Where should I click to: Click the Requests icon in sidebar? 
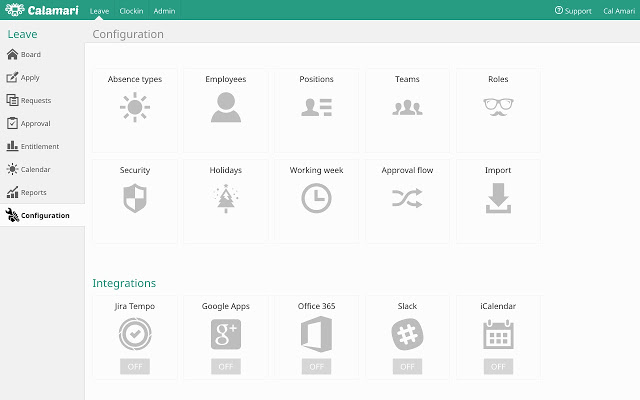[x=12, y=100]
